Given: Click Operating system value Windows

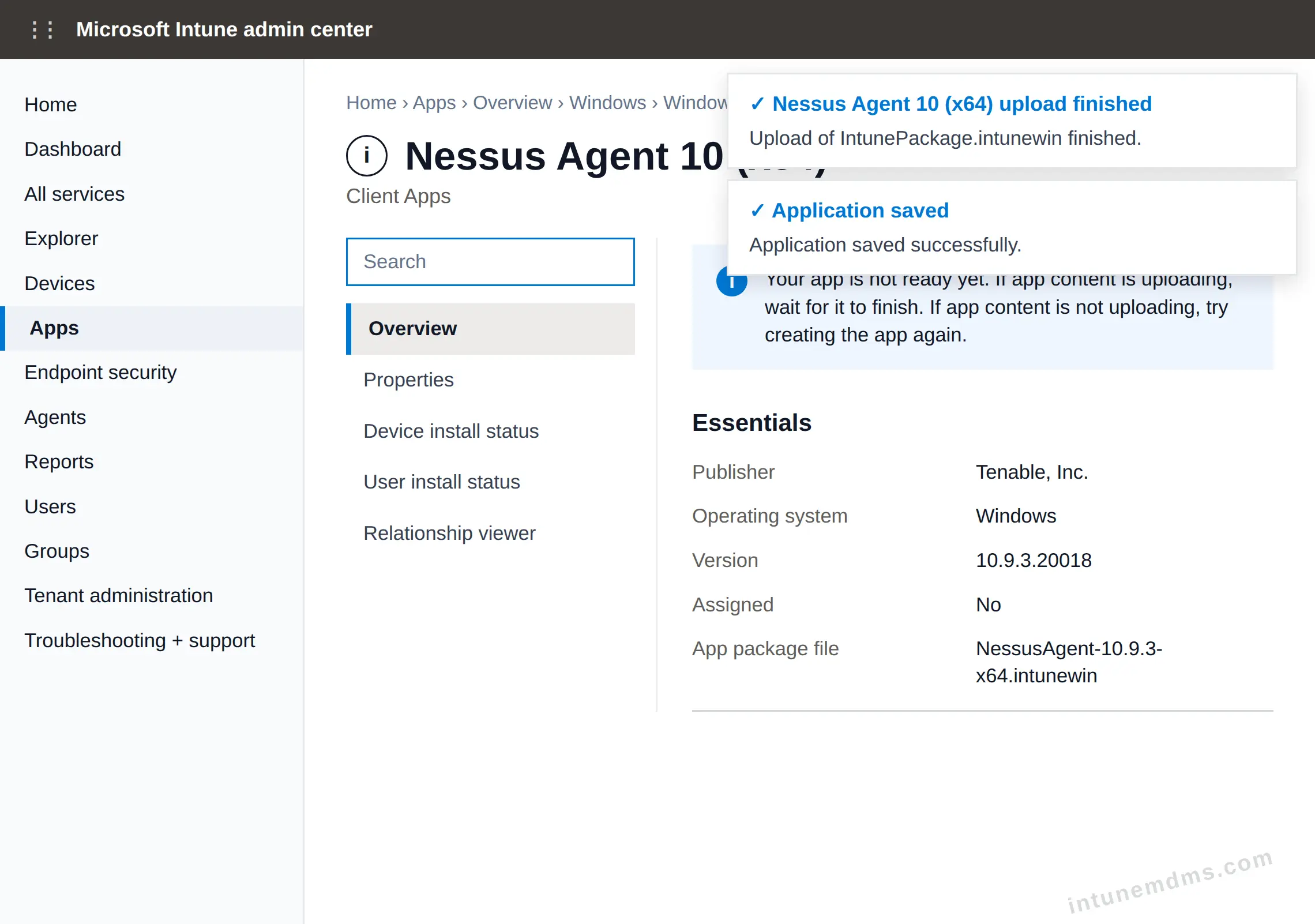Looking at the screenshot, I should click(x=1016, y=516).
